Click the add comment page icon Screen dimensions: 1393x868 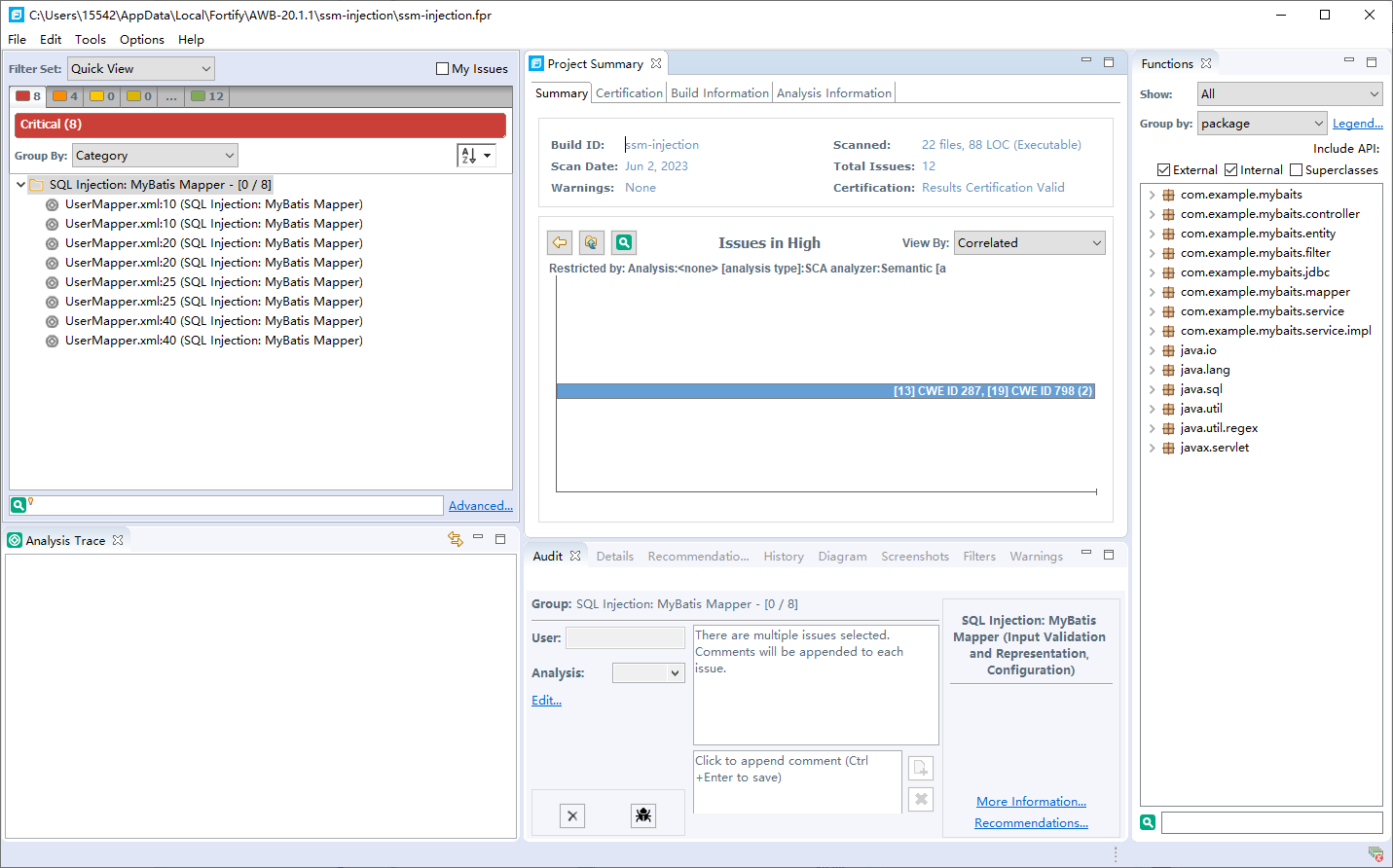pos(921,768)
